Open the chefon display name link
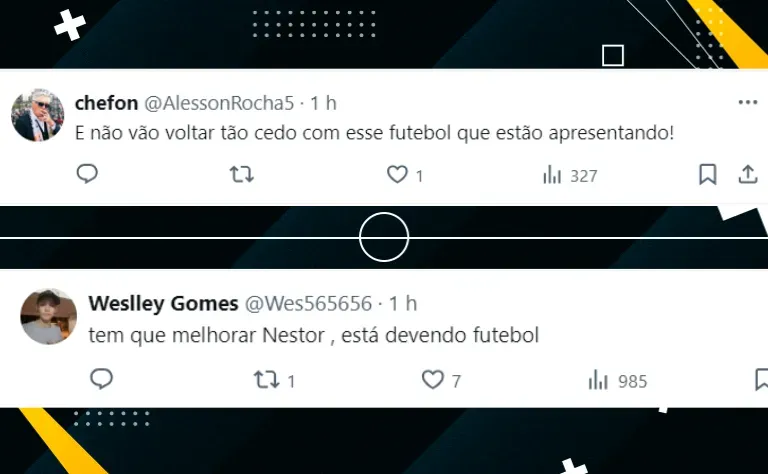The height and width of the screenshot is (474, 768). [x=106, y=103]
